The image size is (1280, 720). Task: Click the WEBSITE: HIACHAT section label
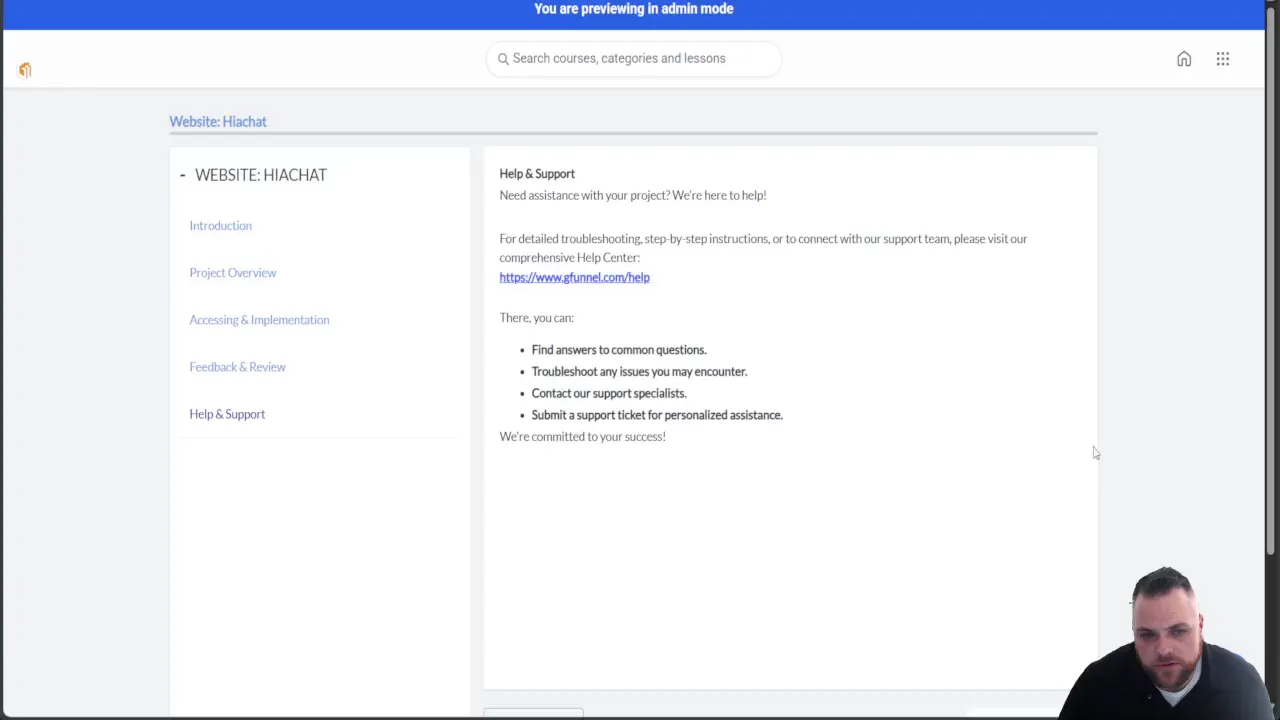[260, 174]
